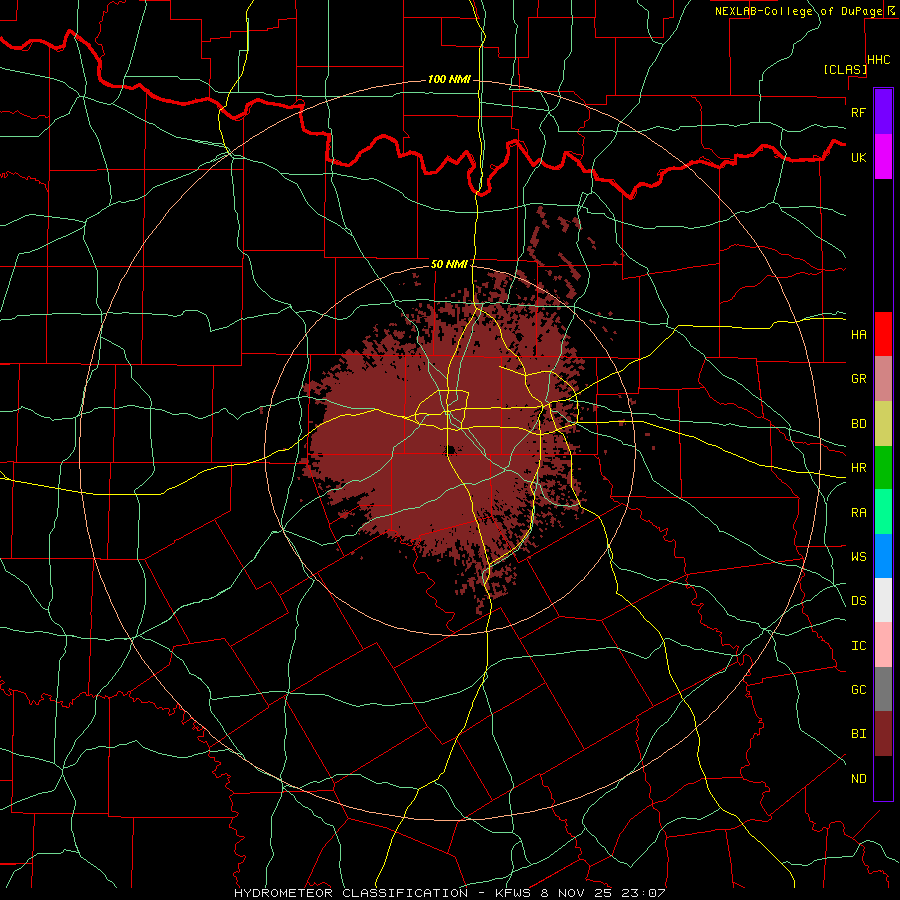This screenshot has width=900, height=900.
Task: Click the BD yellow legend swatch
Action: pos(883,424)
